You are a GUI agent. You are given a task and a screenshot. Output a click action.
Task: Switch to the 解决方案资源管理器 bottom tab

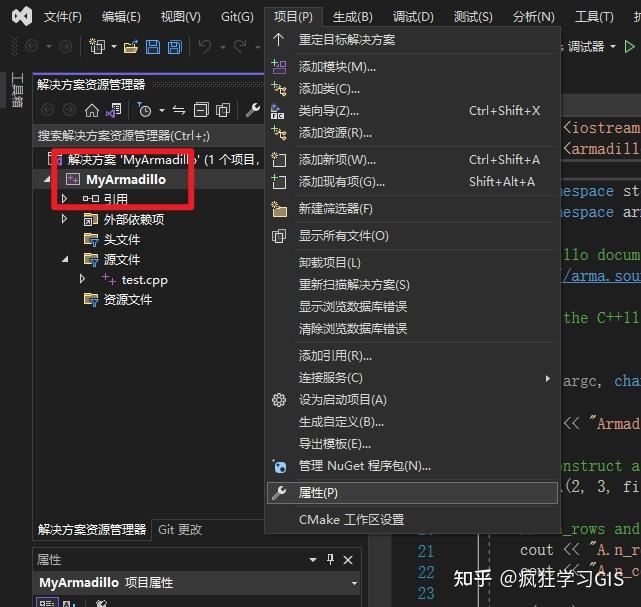coord(92,530)
